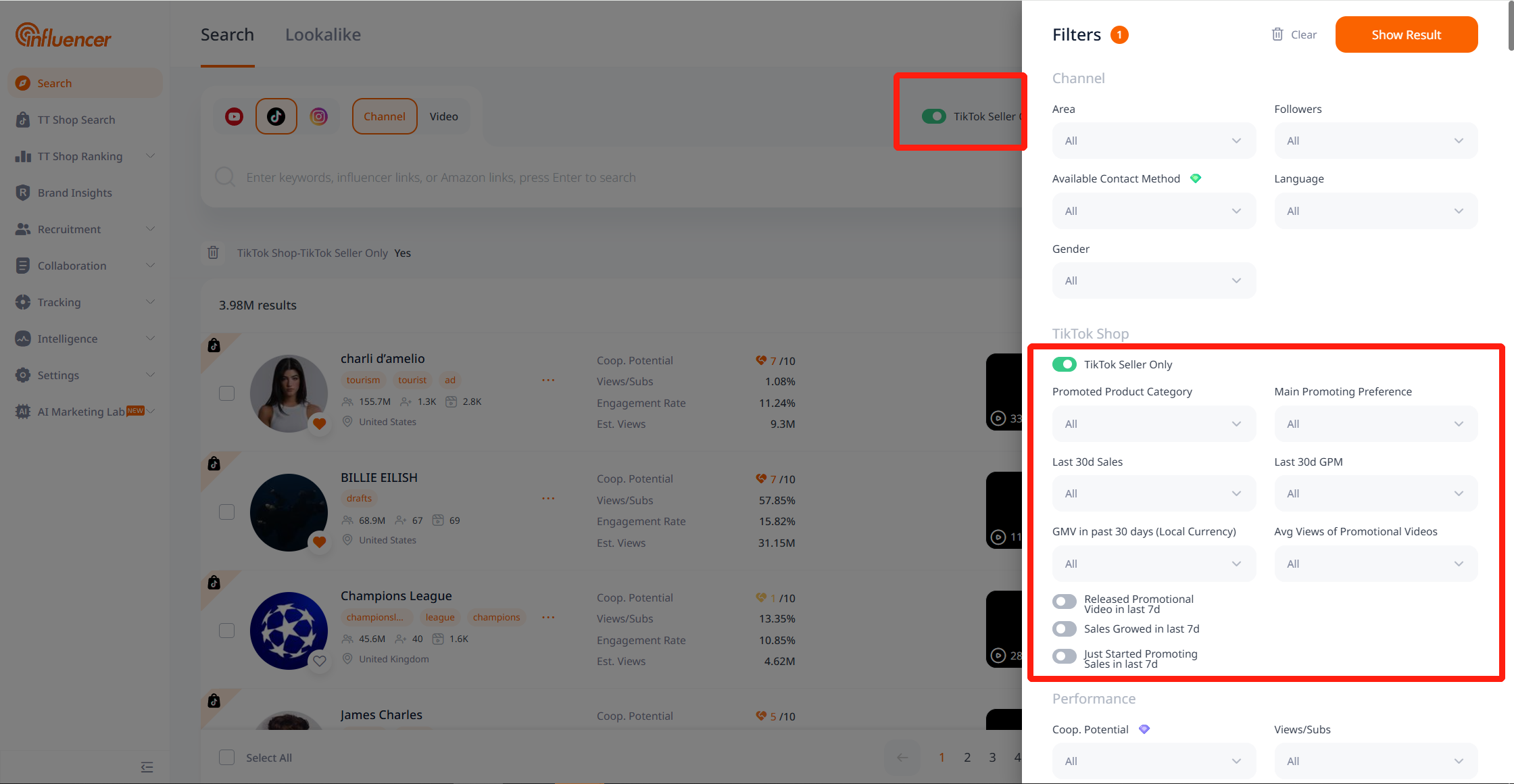
Task: Click the TikTok platform icon
Action: coord(276,116)
